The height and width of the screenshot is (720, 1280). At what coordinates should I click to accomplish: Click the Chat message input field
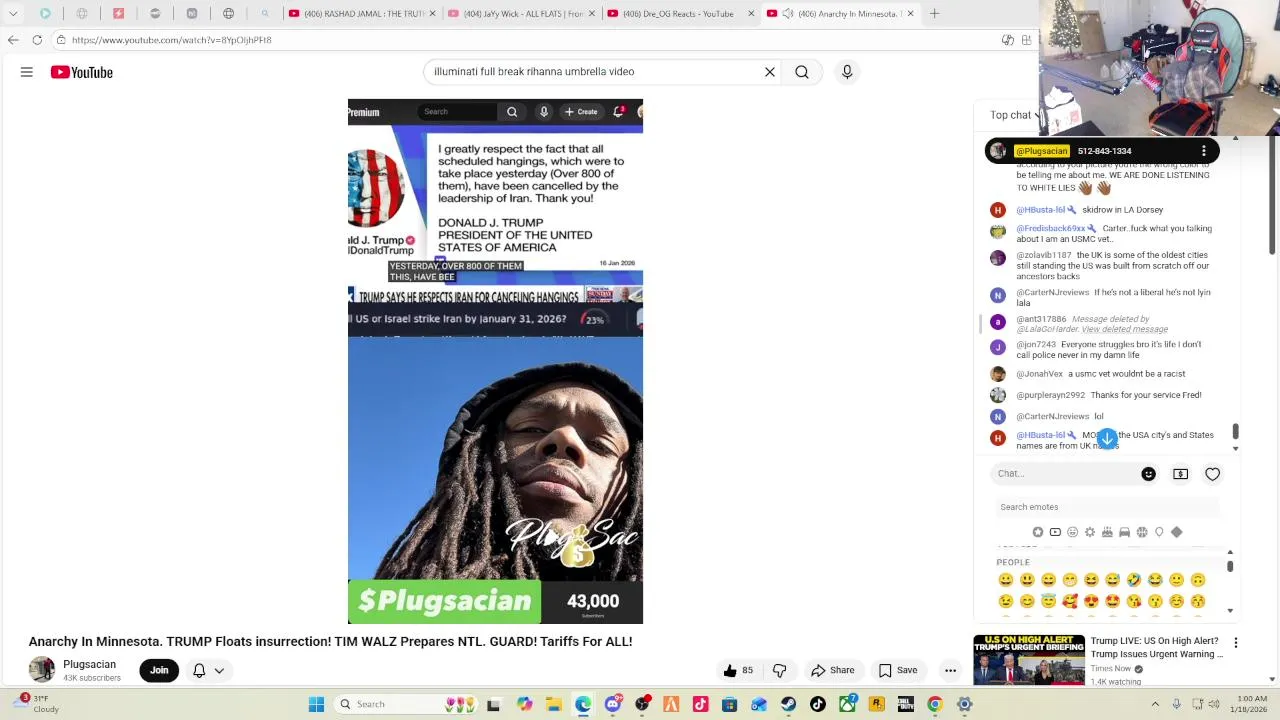coord(1065,474)
